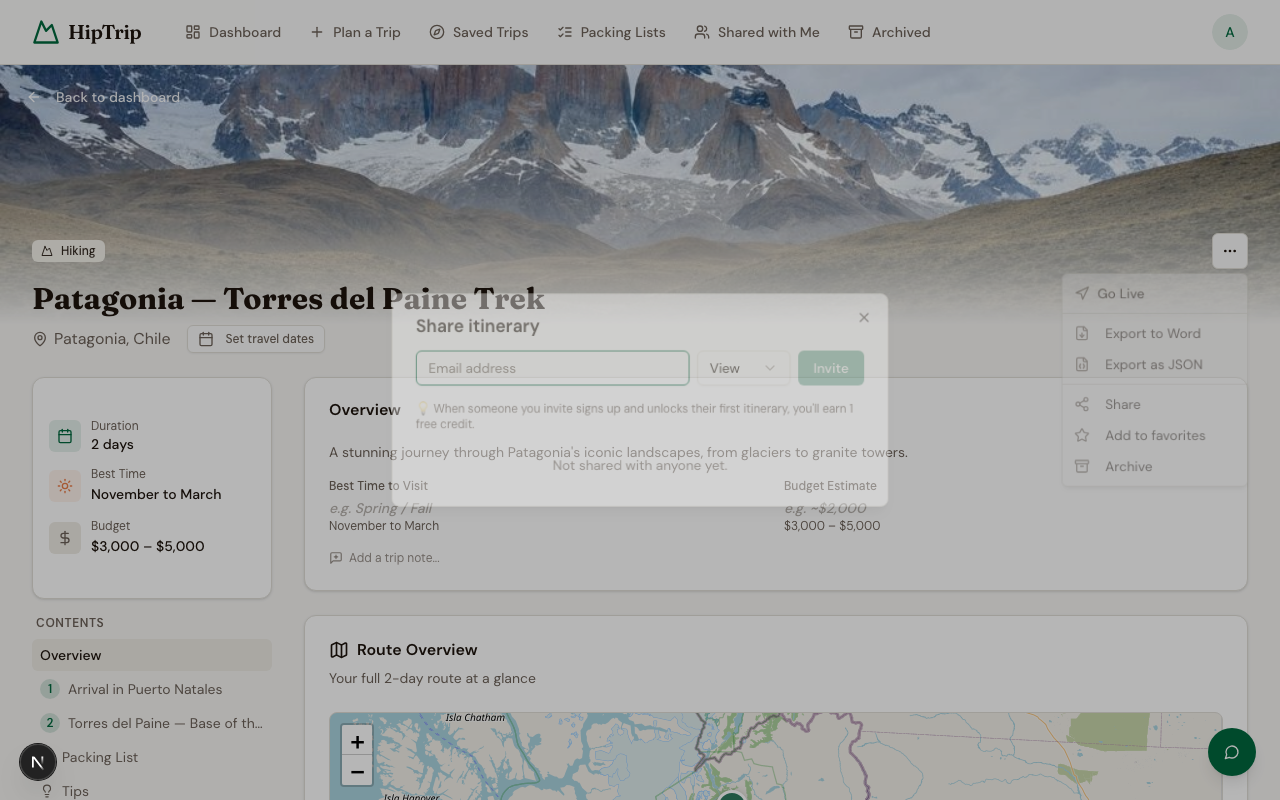The image size is (1280, 800).
Task: Click the Archive box icon in the menu
Action: click(1082, 467)
